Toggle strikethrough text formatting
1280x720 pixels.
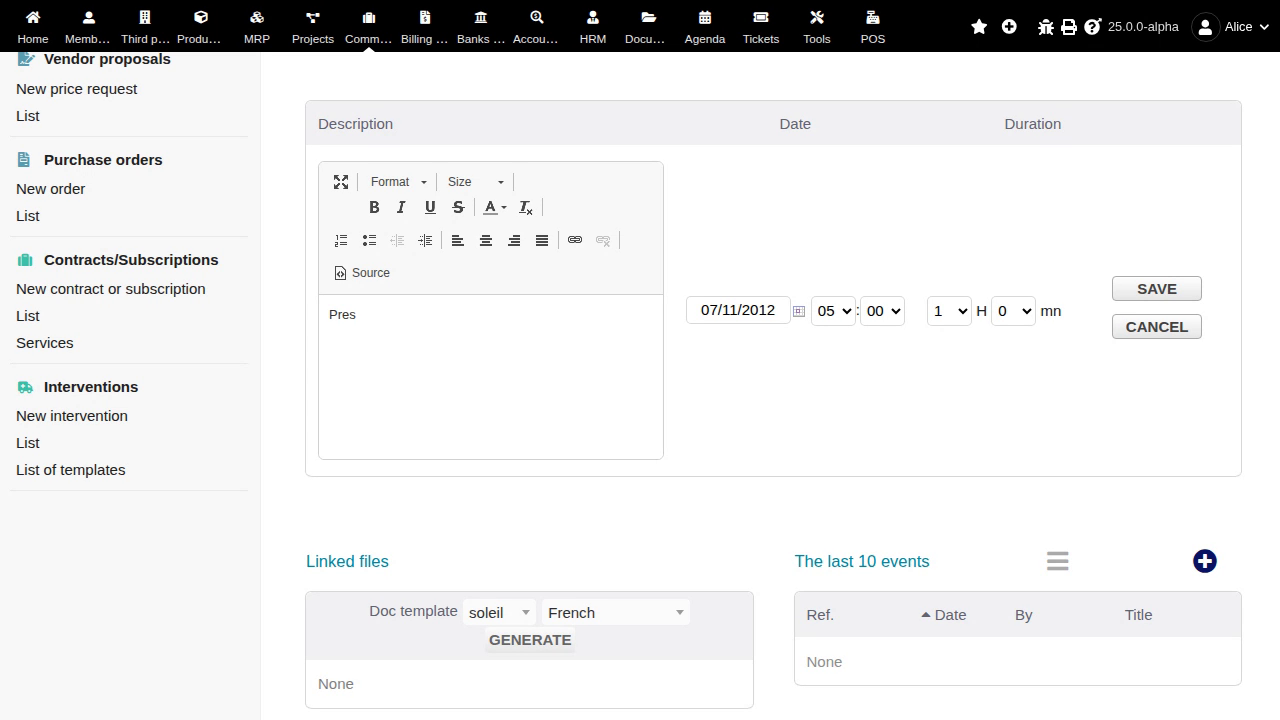[458, 207]
